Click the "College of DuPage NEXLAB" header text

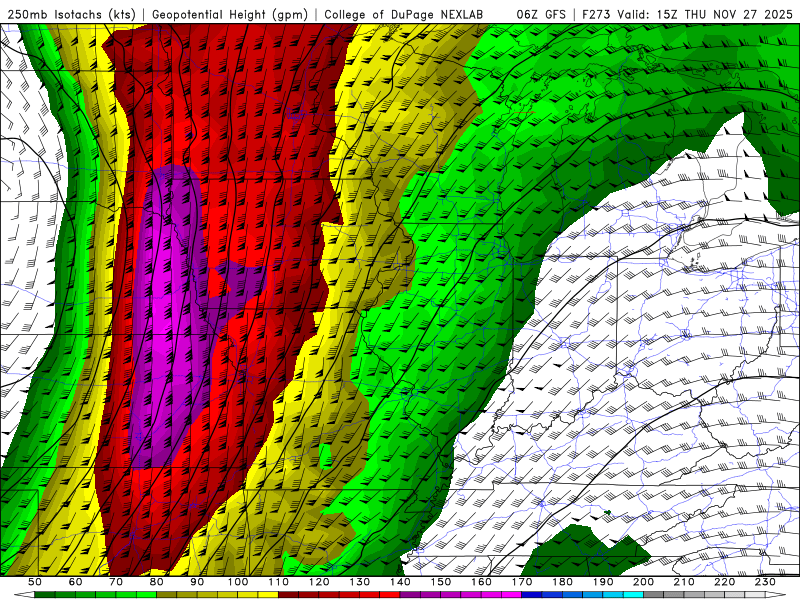coord(404,14)
